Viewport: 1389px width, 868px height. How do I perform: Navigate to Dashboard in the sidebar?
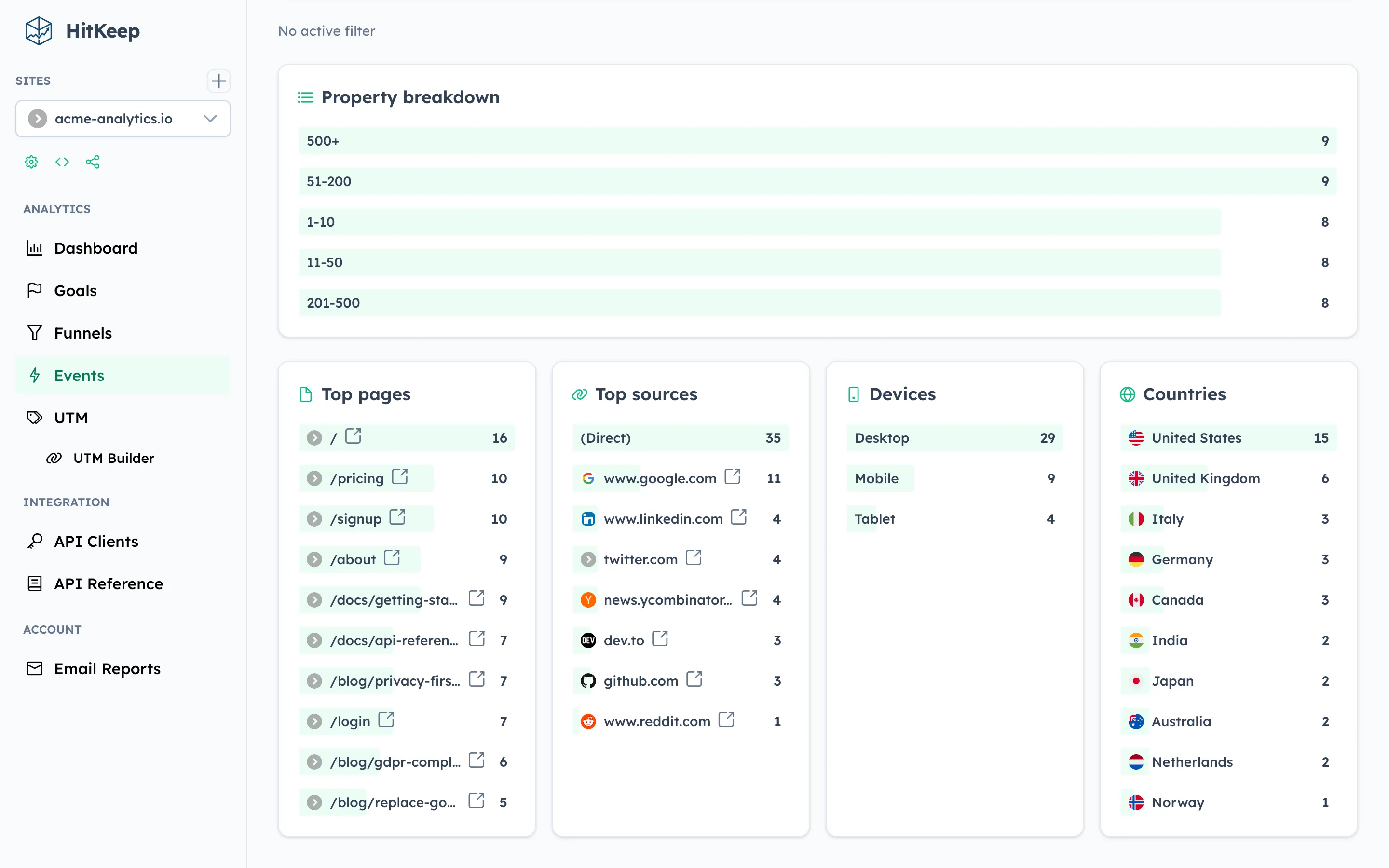[x=95, y=248]
